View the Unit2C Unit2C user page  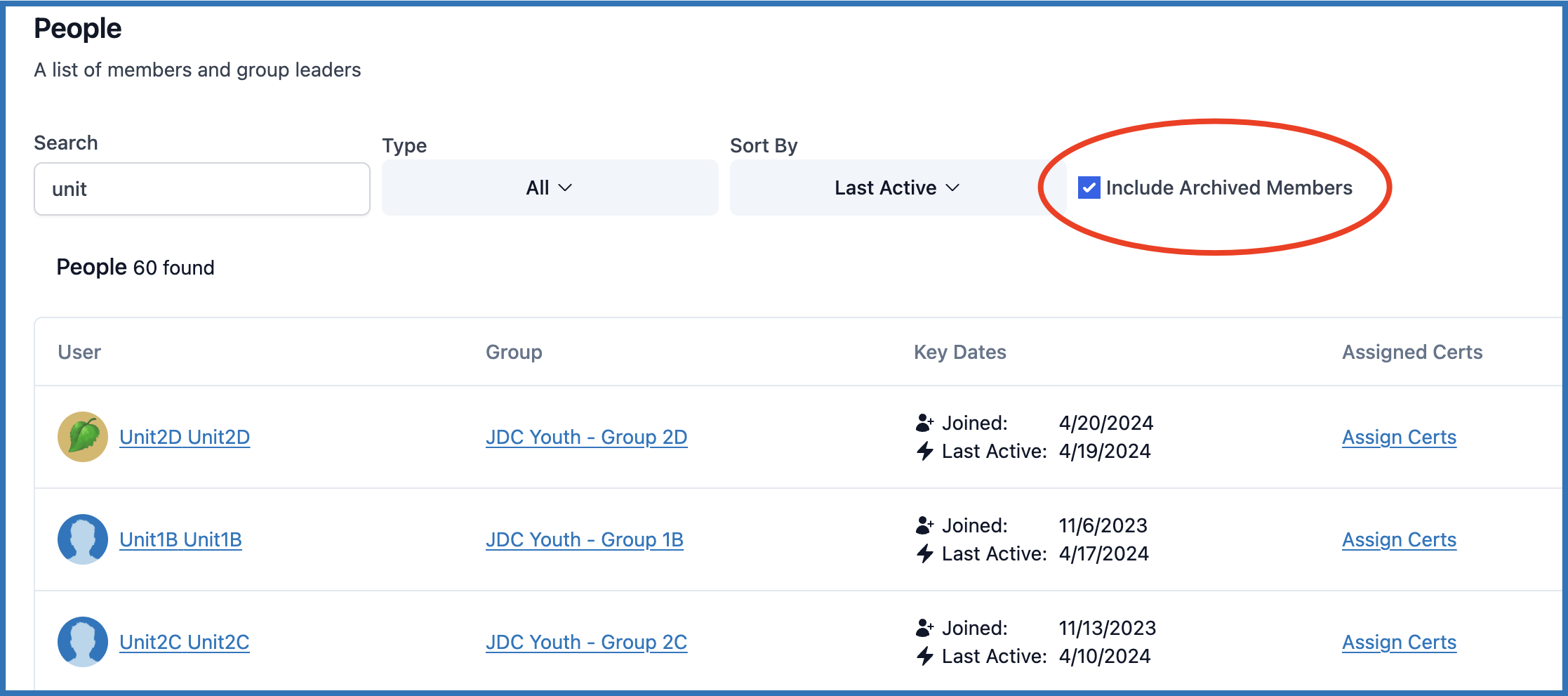[x=185, y=642]
